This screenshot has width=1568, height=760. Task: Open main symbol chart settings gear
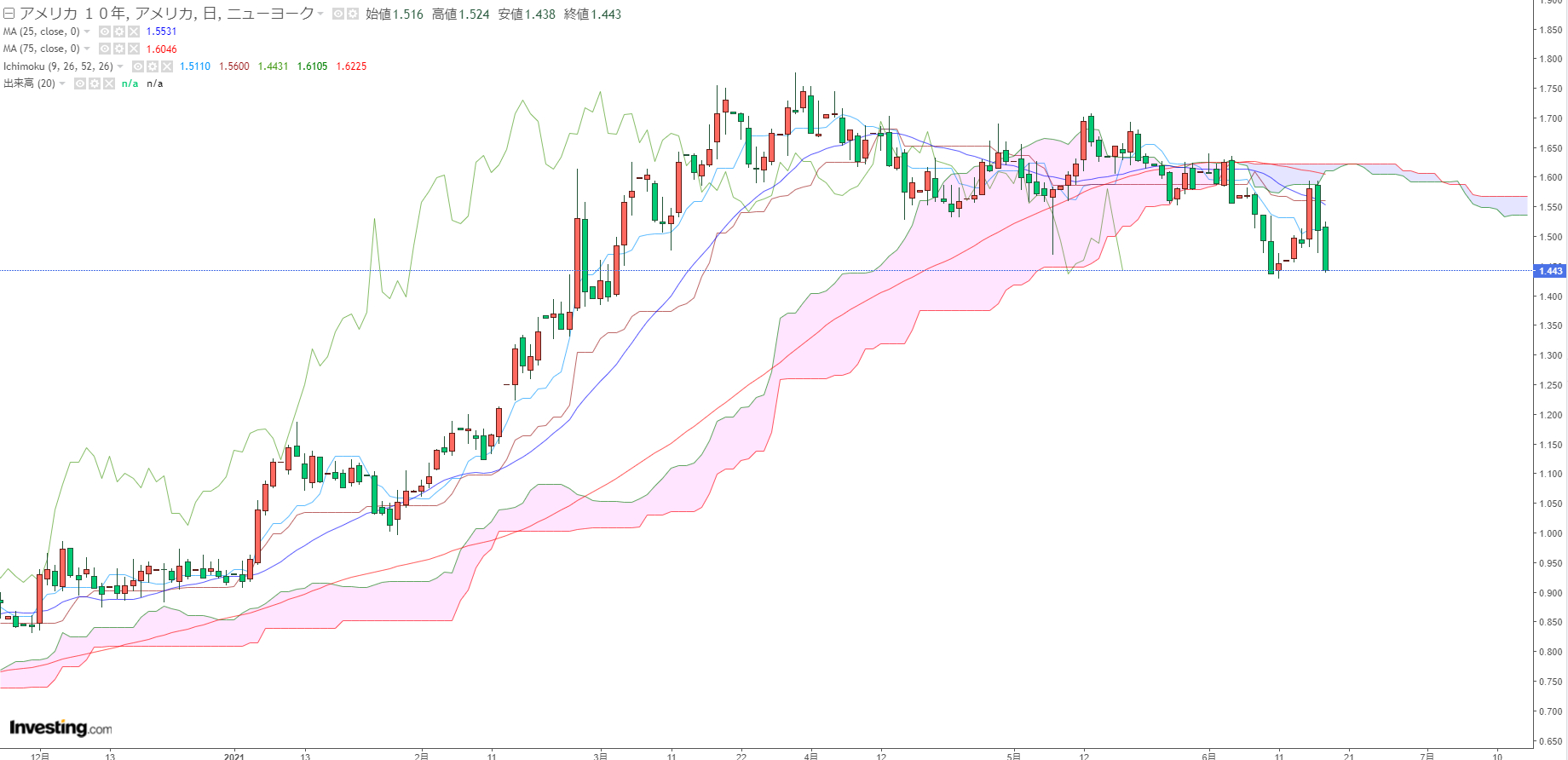[x=353, y=14]
